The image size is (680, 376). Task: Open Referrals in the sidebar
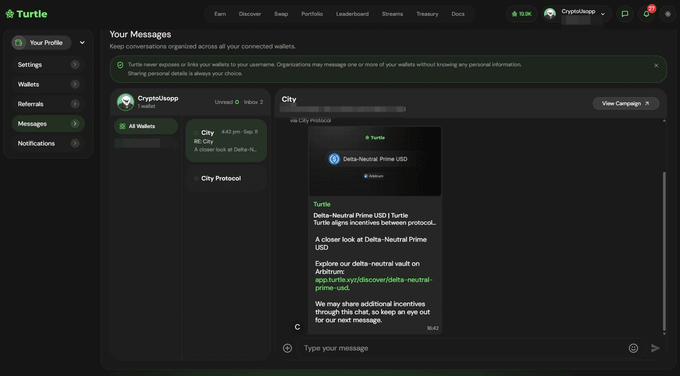click(x=48, y=104)
